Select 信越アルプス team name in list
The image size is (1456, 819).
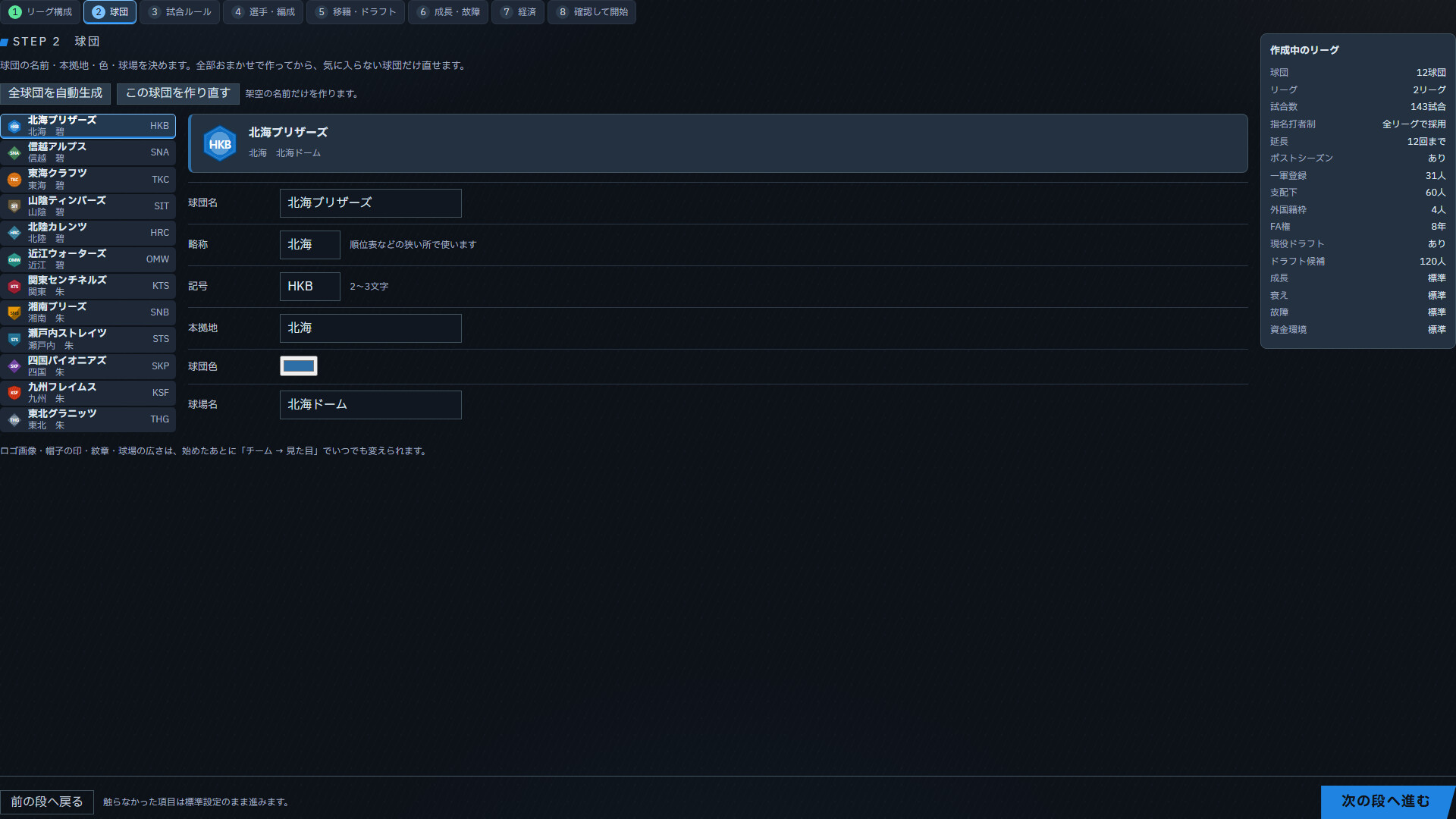(x=57, y=147)
